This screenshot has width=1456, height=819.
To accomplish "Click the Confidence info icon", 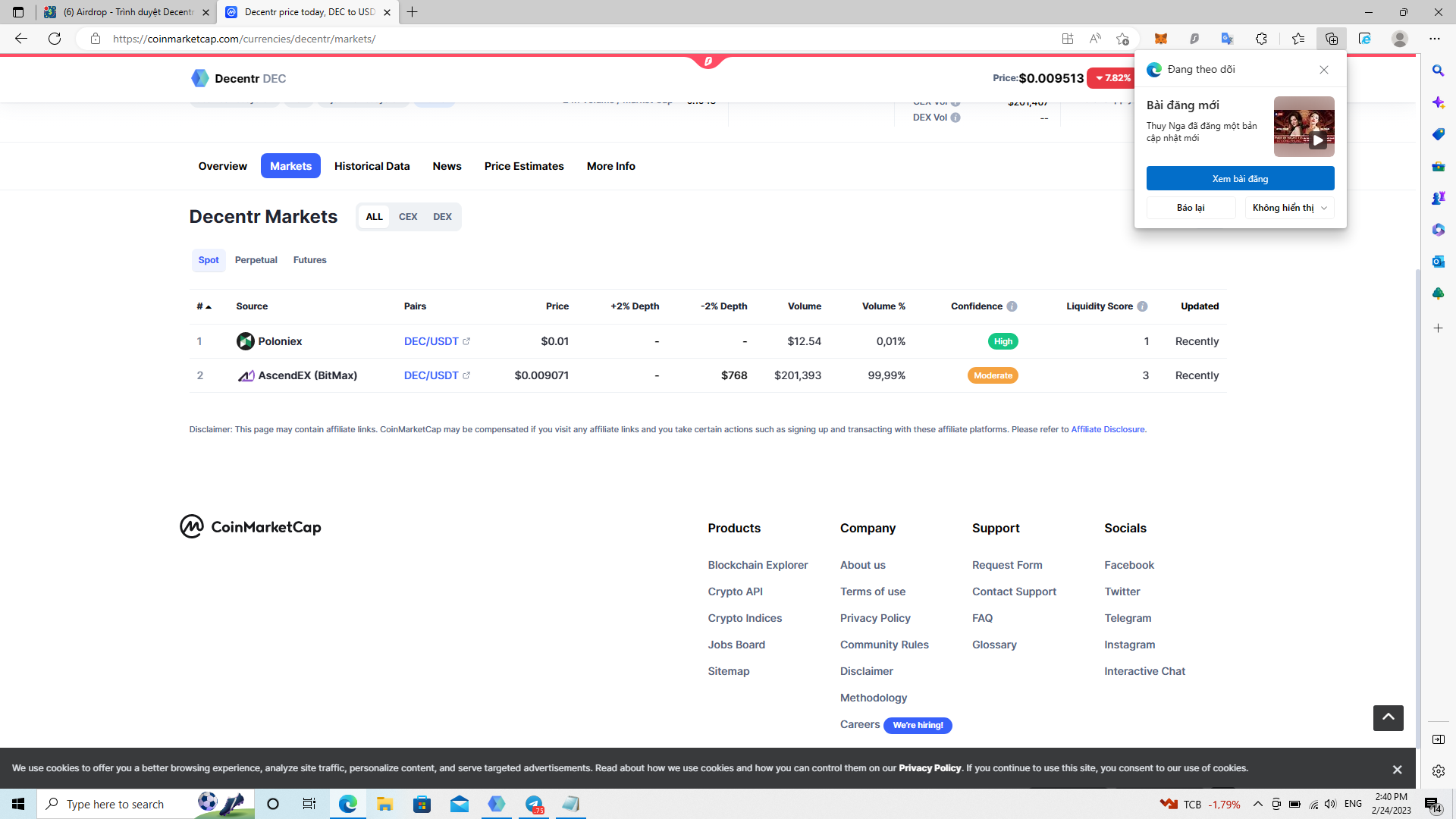I will click(x=1012, y=306).
